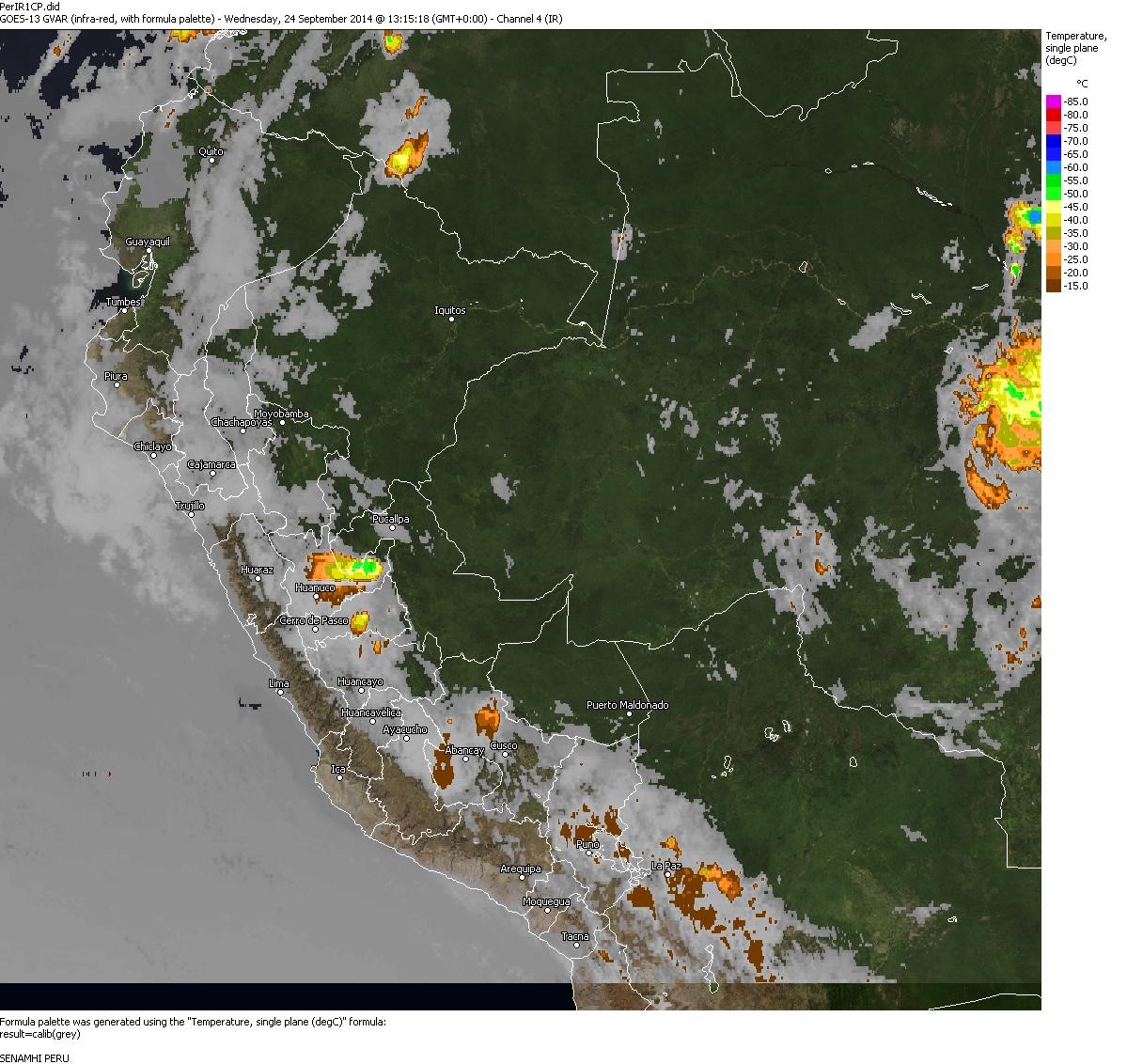
Task: Click the Cusco city label
Action: pyautogui.click(x=504, y=745)
